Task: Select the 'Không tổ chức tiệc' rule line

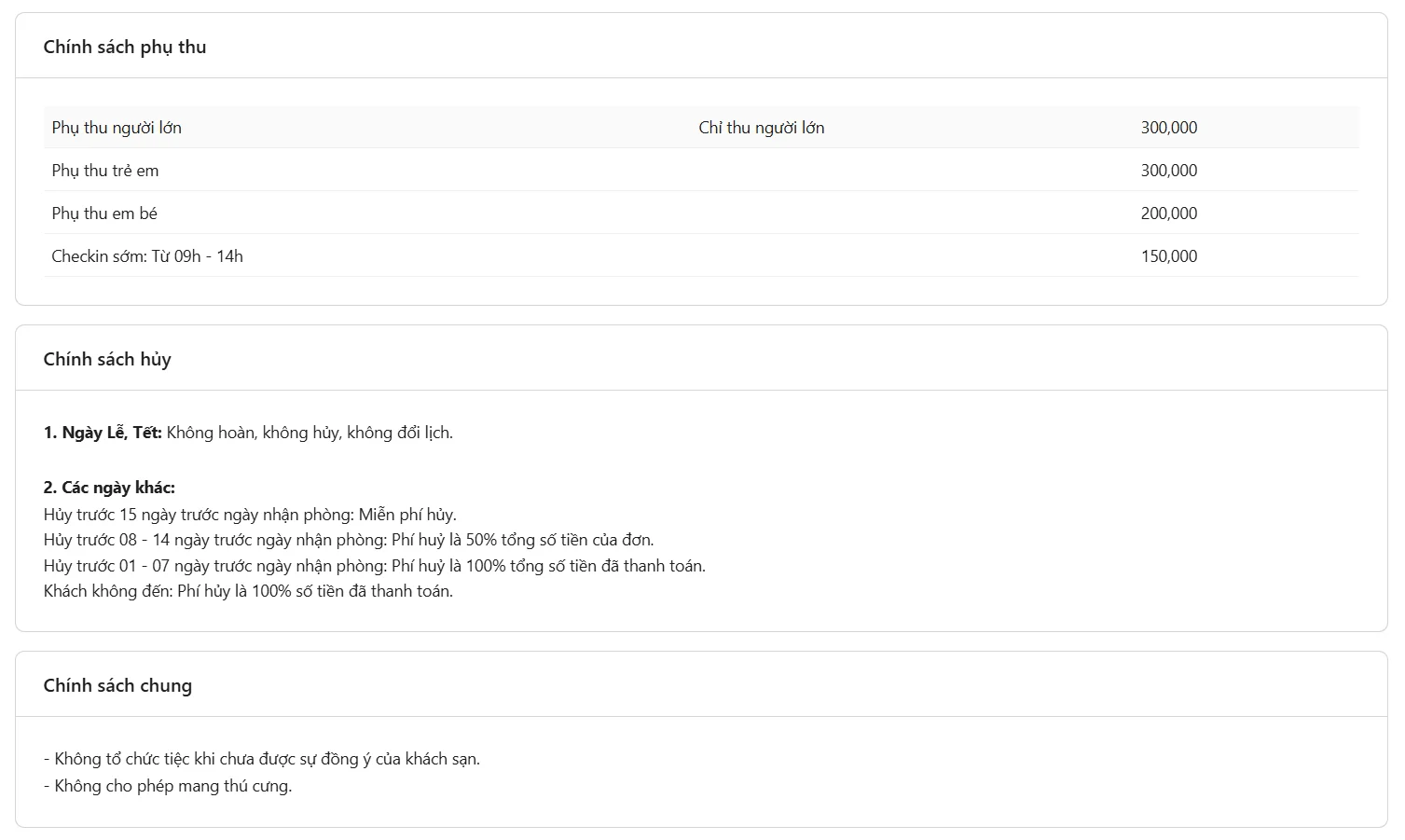Action: coord(262,759)
